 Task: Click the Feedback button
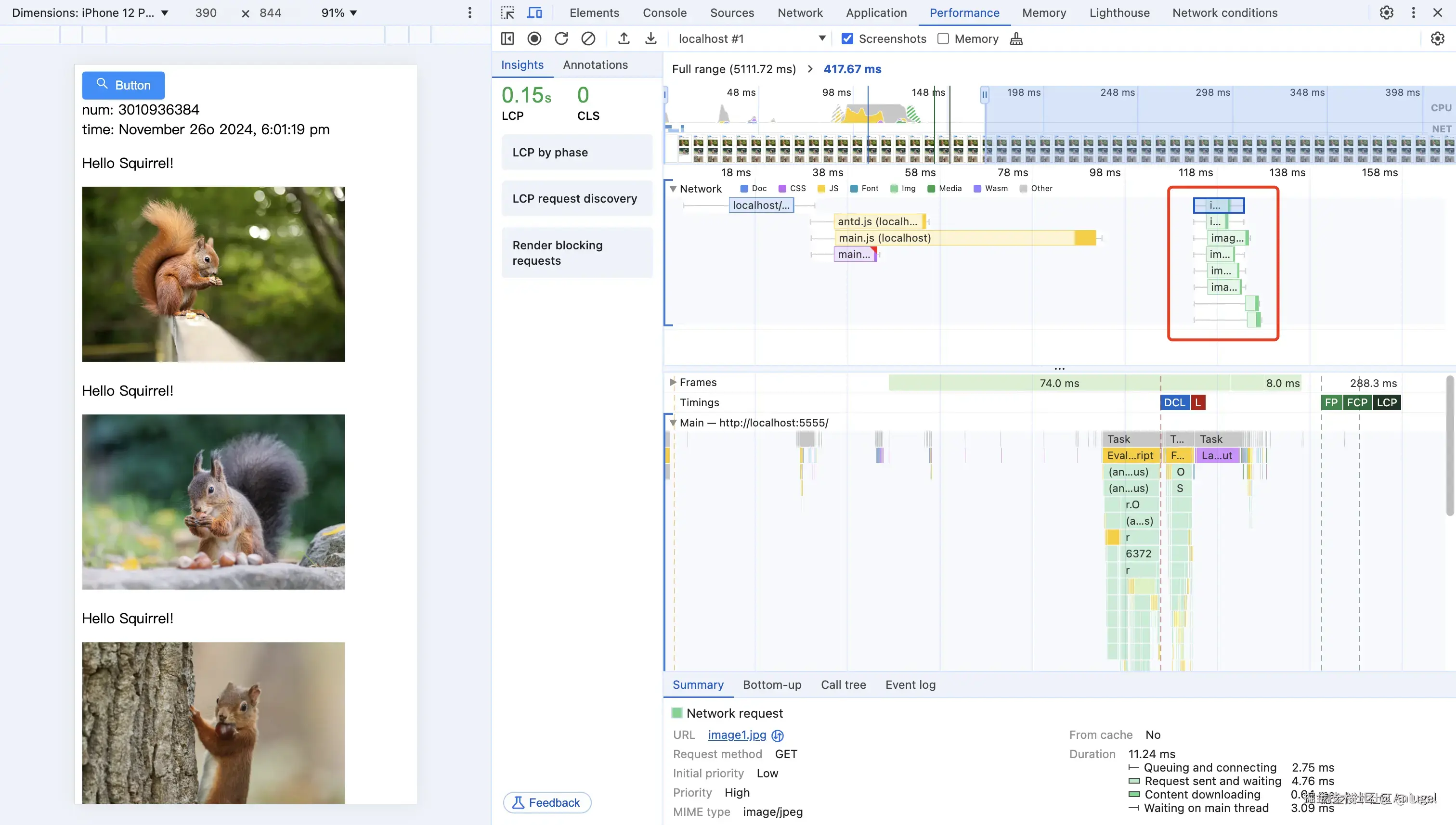click(x=547, y=802)
